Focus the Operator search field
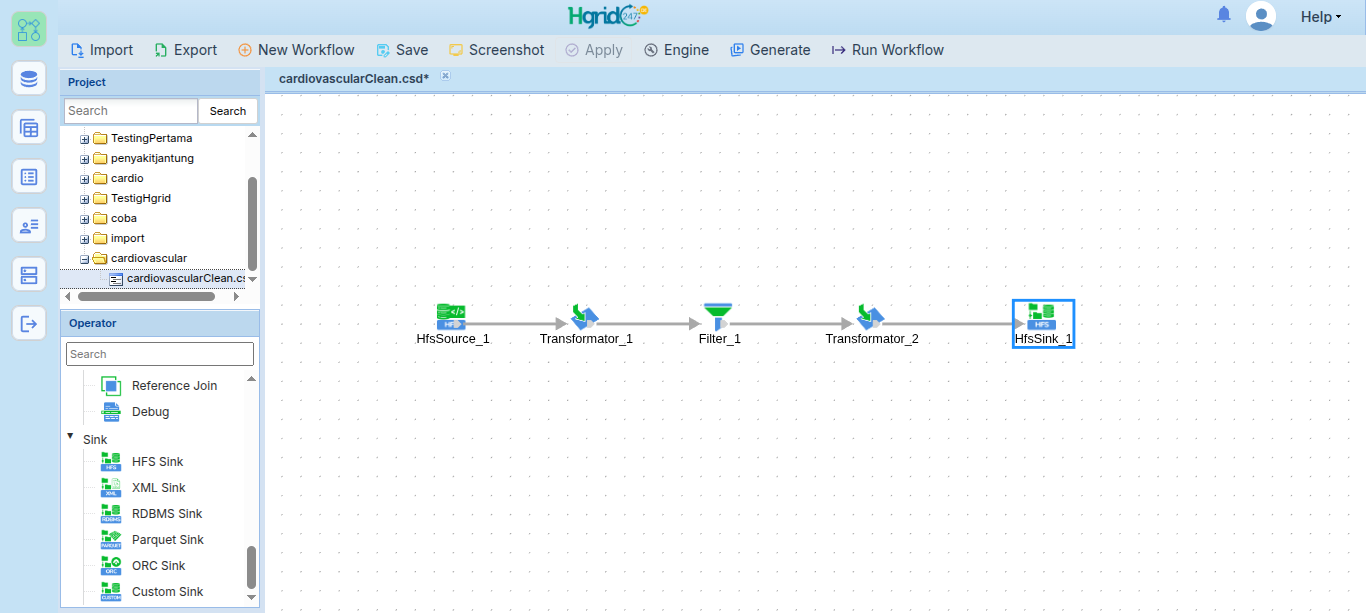This screenshot has height=613, width=1366. coord(160,354)
